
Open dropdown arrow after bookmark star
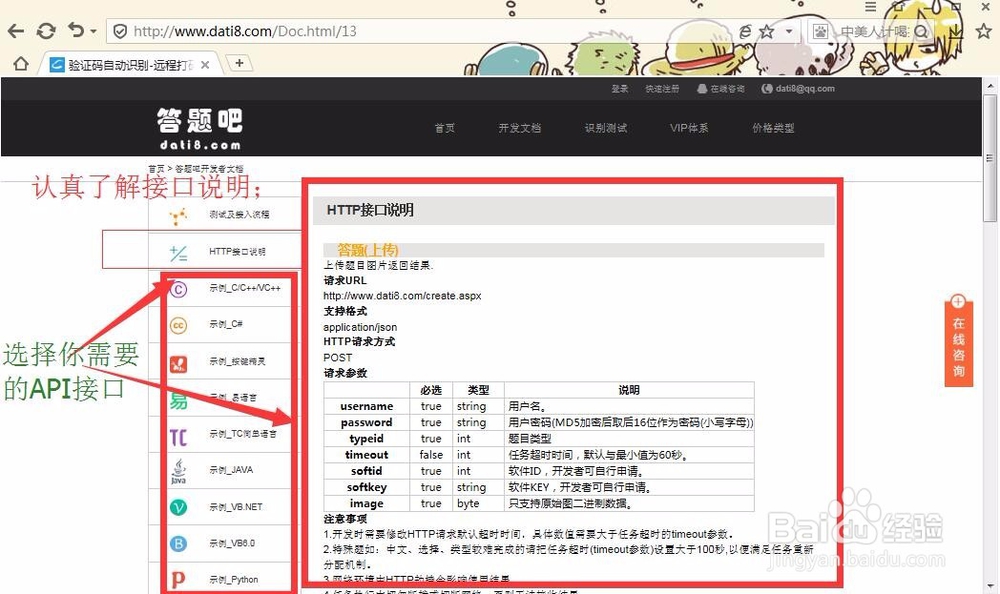789,31
